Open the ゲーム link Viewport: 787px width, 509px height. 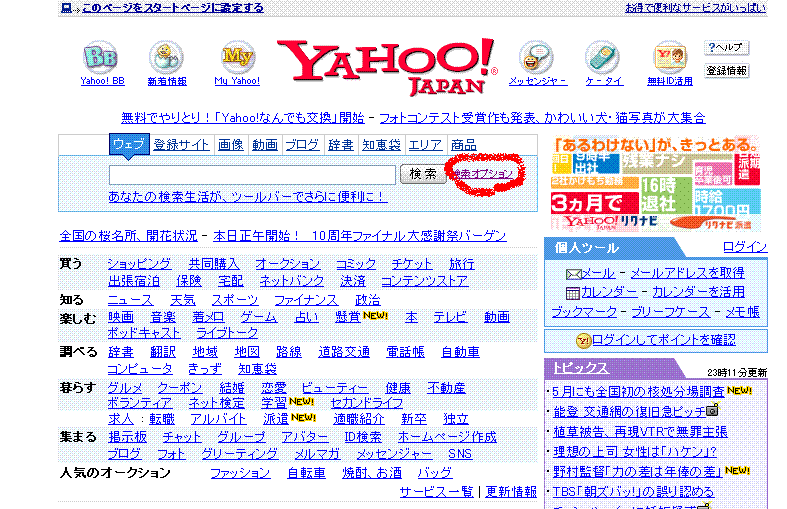coord(258,317)
